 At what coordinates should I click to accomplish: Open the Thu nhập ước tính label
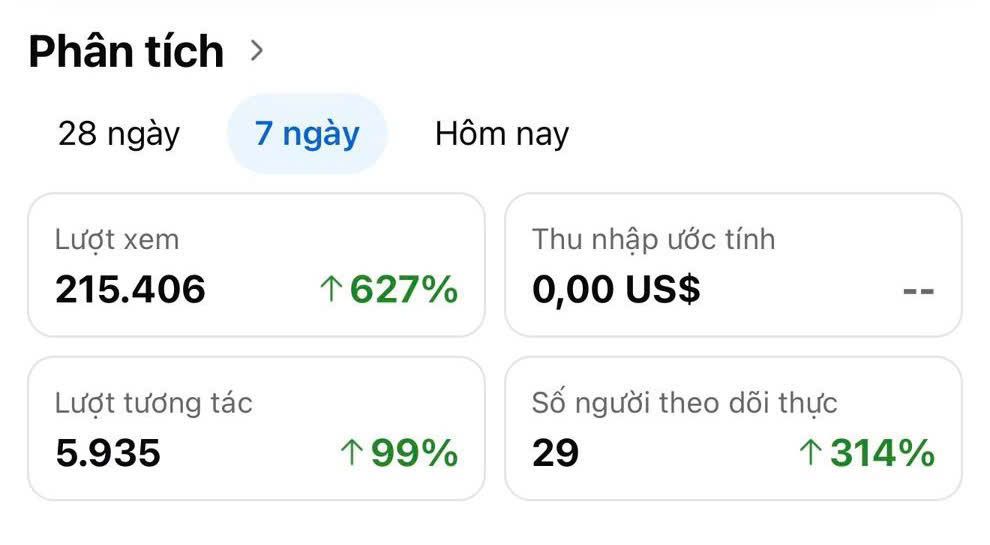coord(653,240)
